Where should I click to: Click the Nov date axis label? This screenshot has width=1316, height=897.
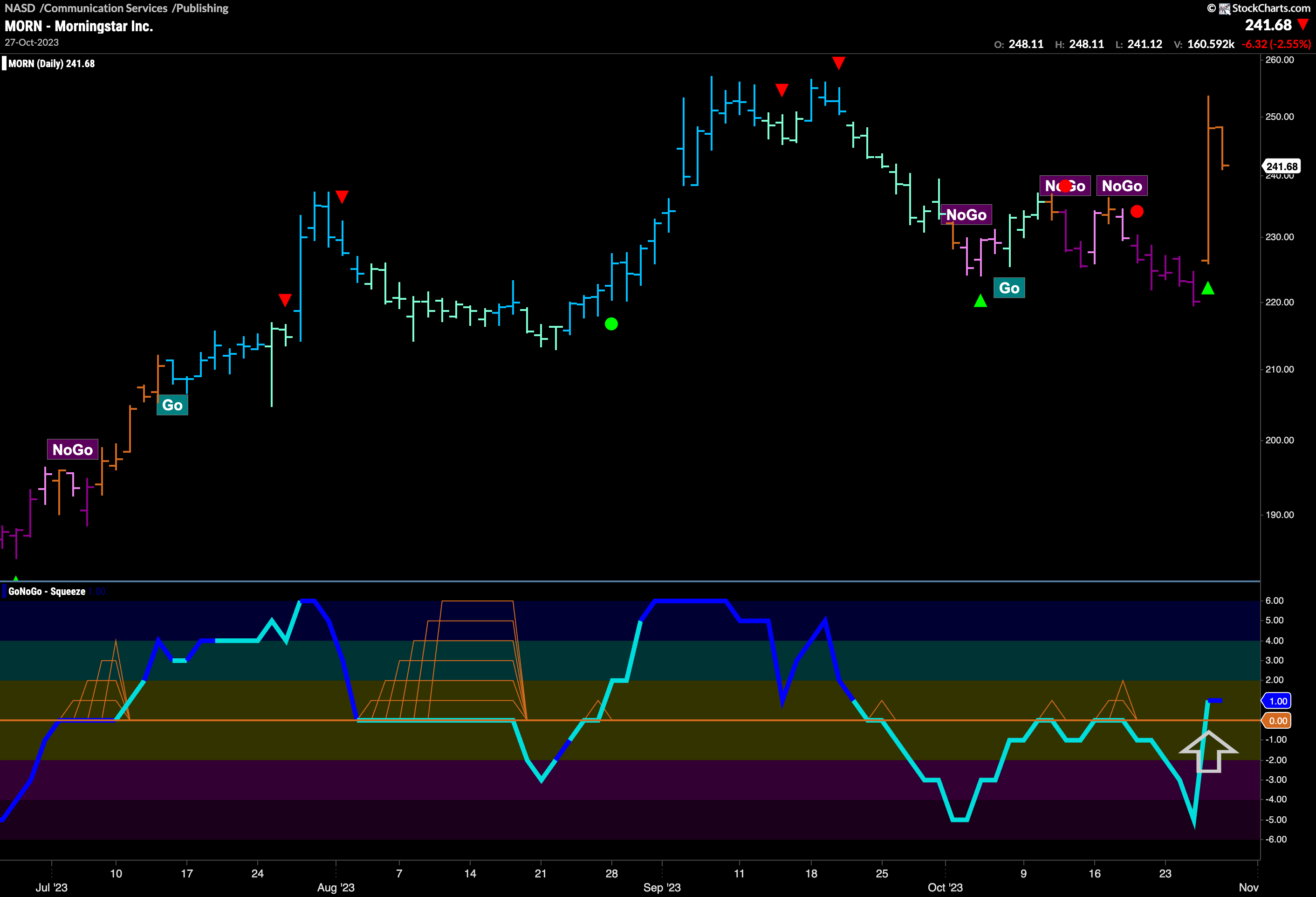click(x=1248, y=887)
